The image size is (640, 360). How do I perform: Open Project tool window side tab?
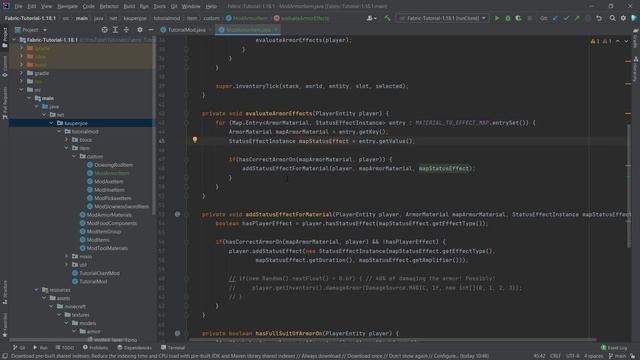pos(4,38)
